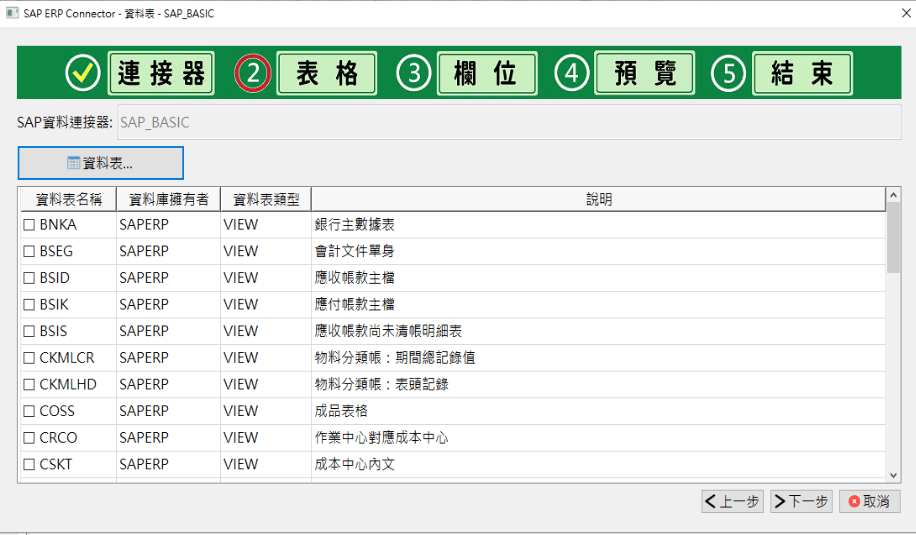Click VIEW type cell in CKMLCR row
916x535 pixels.
[266, 357]
